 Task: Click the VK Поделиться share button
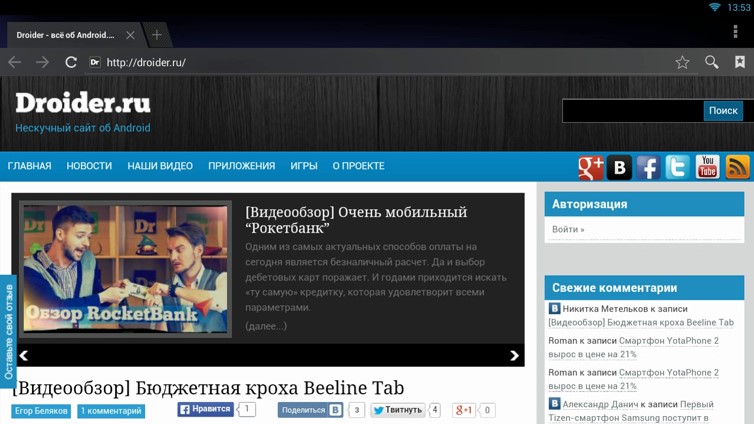[310, 410]
